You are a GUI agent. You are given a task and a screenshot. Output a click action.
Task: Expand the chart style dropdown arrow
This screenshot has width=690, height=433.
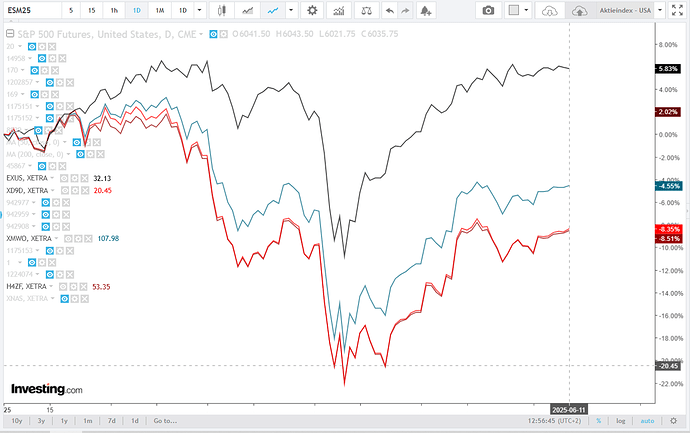[291, 10]
